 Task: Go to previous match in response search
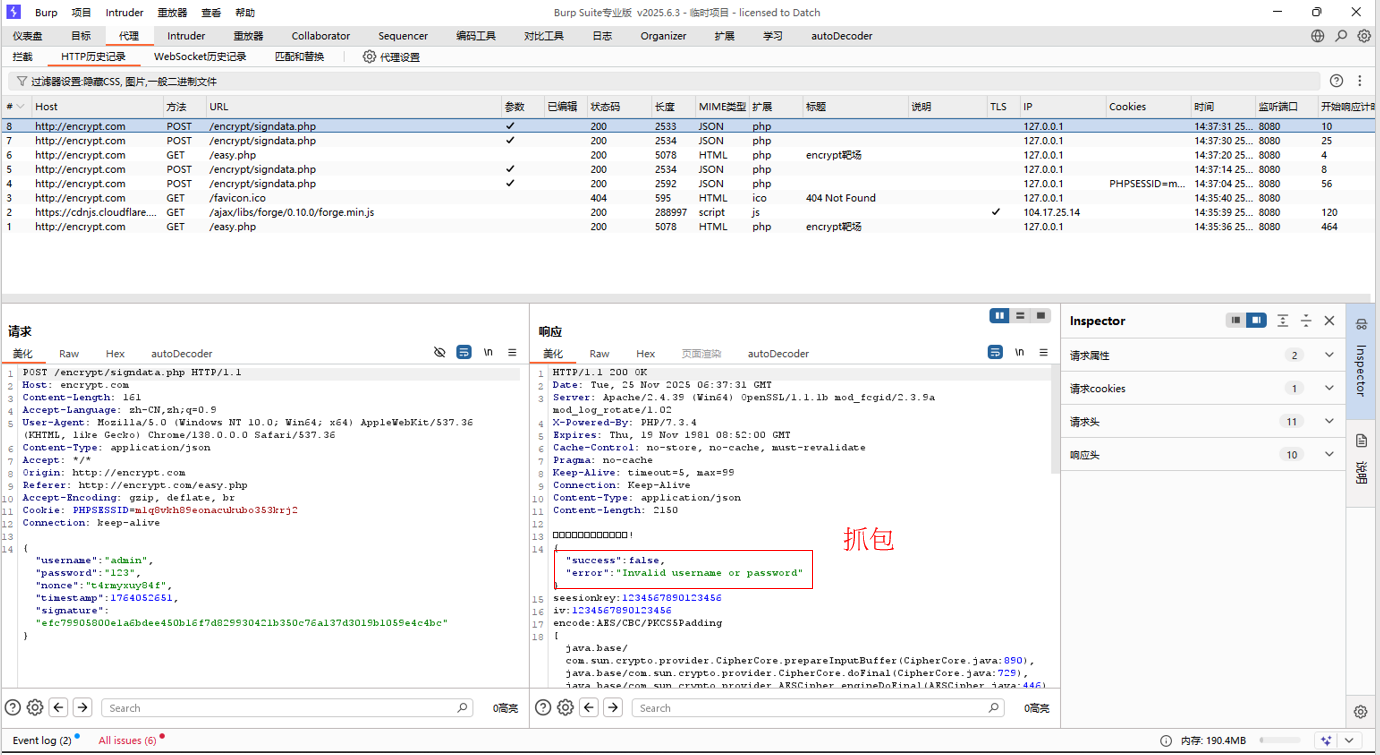(589, 708)
